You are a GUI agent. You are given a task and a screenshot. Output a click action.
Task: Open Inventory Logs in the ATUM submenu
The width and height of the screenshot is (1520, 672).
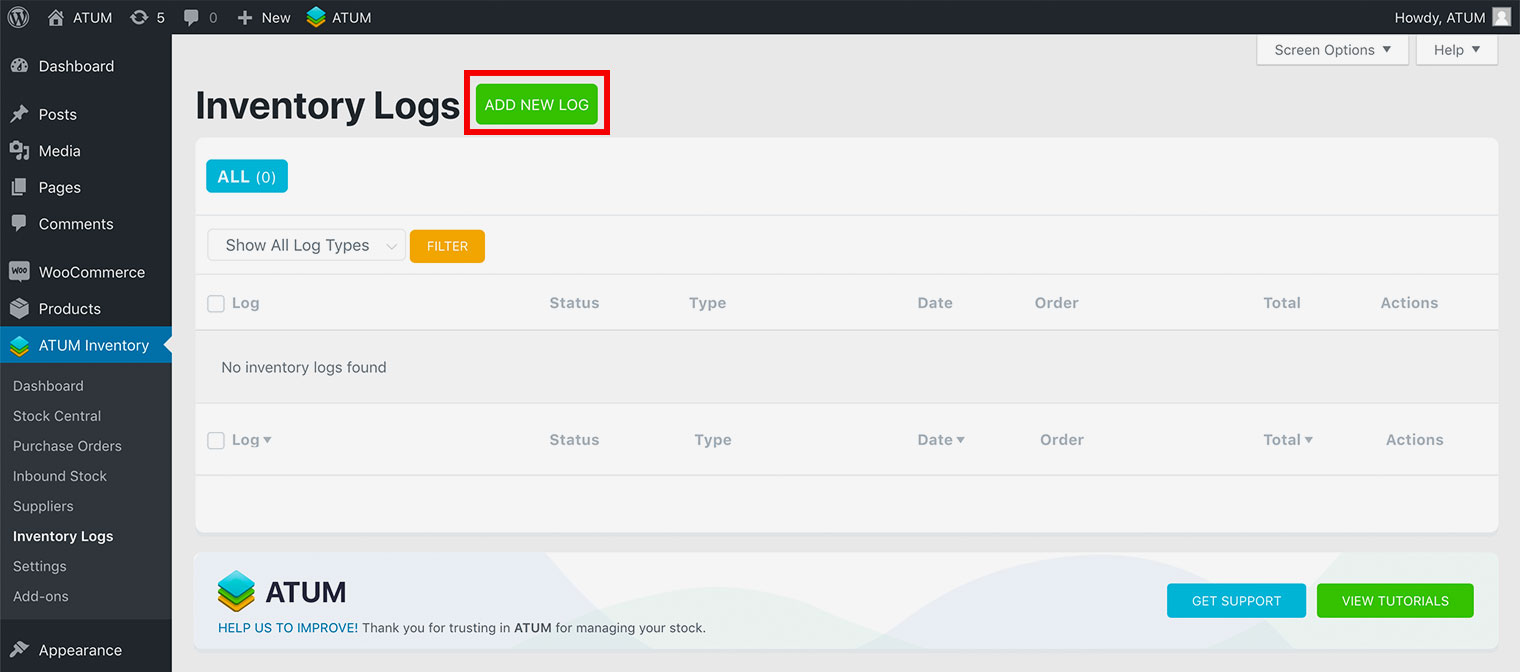pos(63,536)
